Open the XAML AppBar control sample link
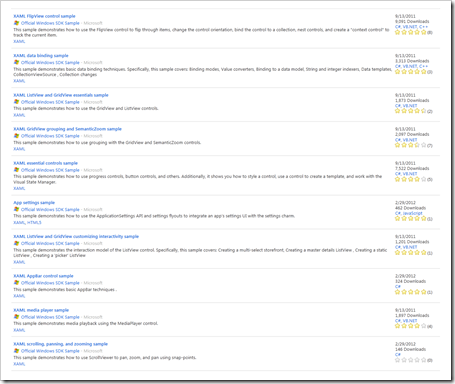Screen dimensions: 455x384 coord(43,276)
